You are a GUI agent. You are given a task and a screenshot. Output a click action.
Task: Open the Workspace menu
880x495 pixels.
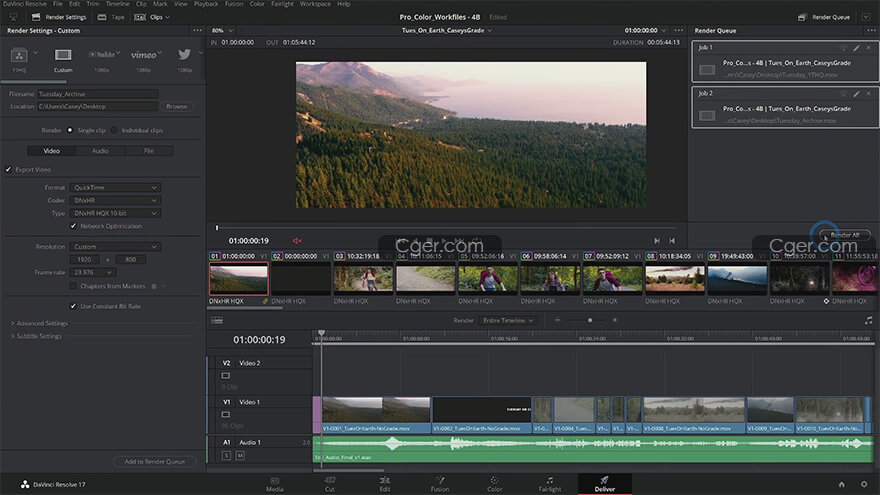click(315, 4)
